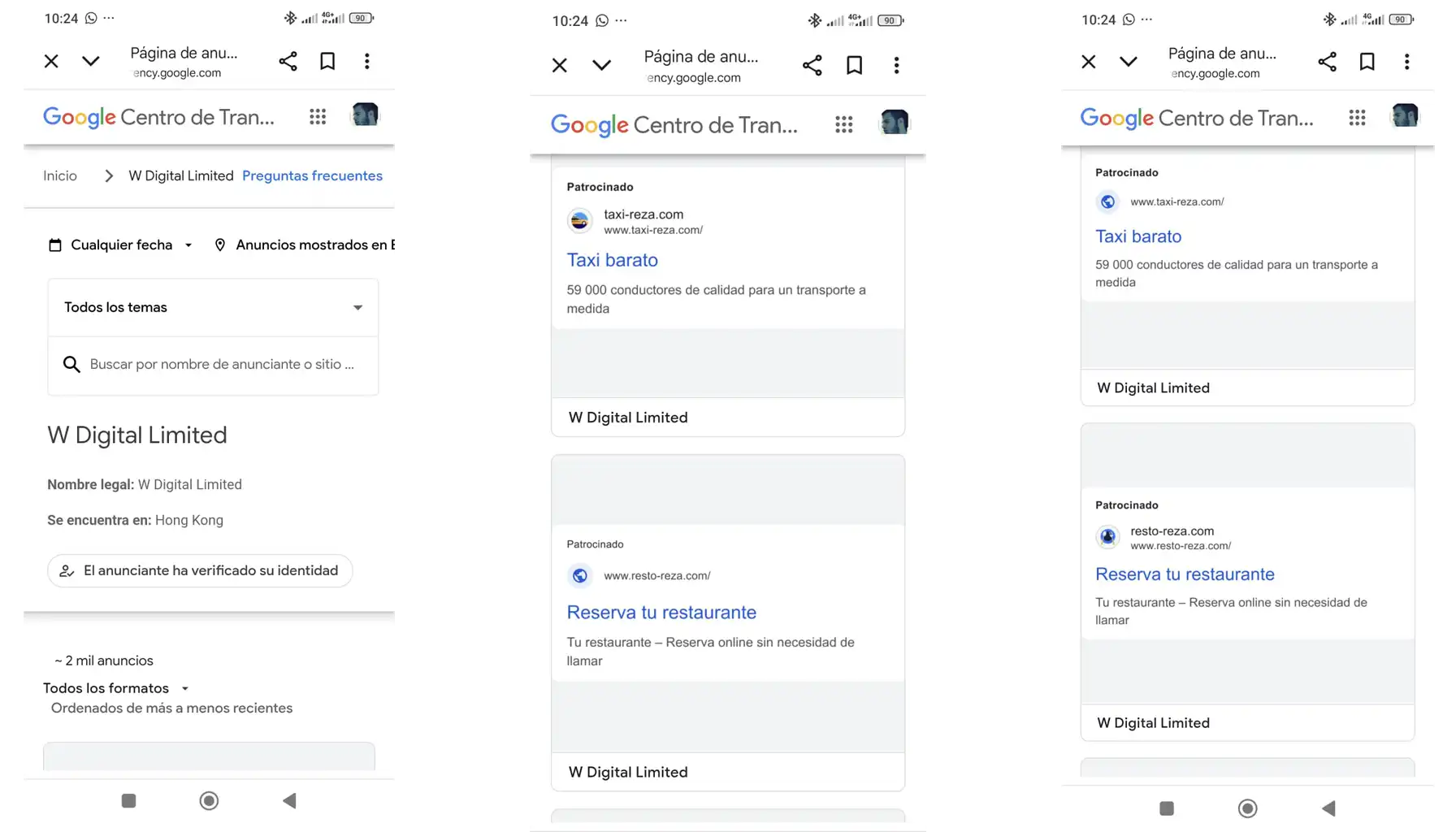Tap the magnifier search icon
This screenshot has width=1456, height=832.
point(71,365)
